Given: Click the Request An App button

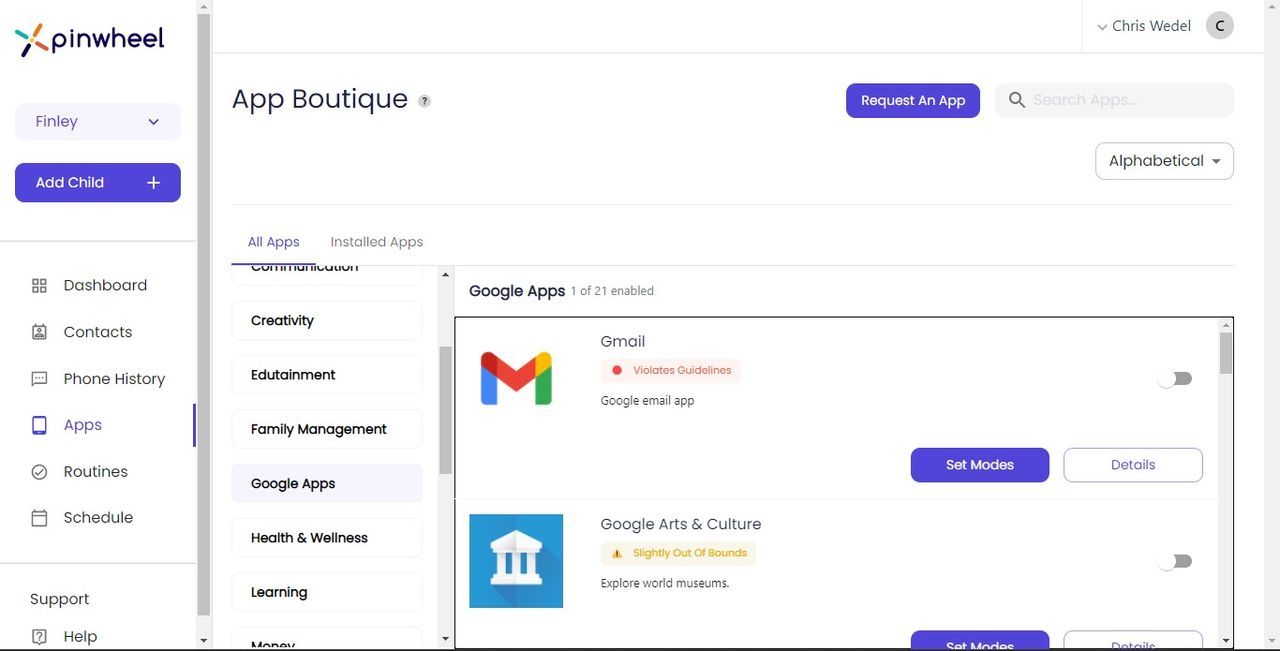Looking at the screenshot, I should click(913, 100).
